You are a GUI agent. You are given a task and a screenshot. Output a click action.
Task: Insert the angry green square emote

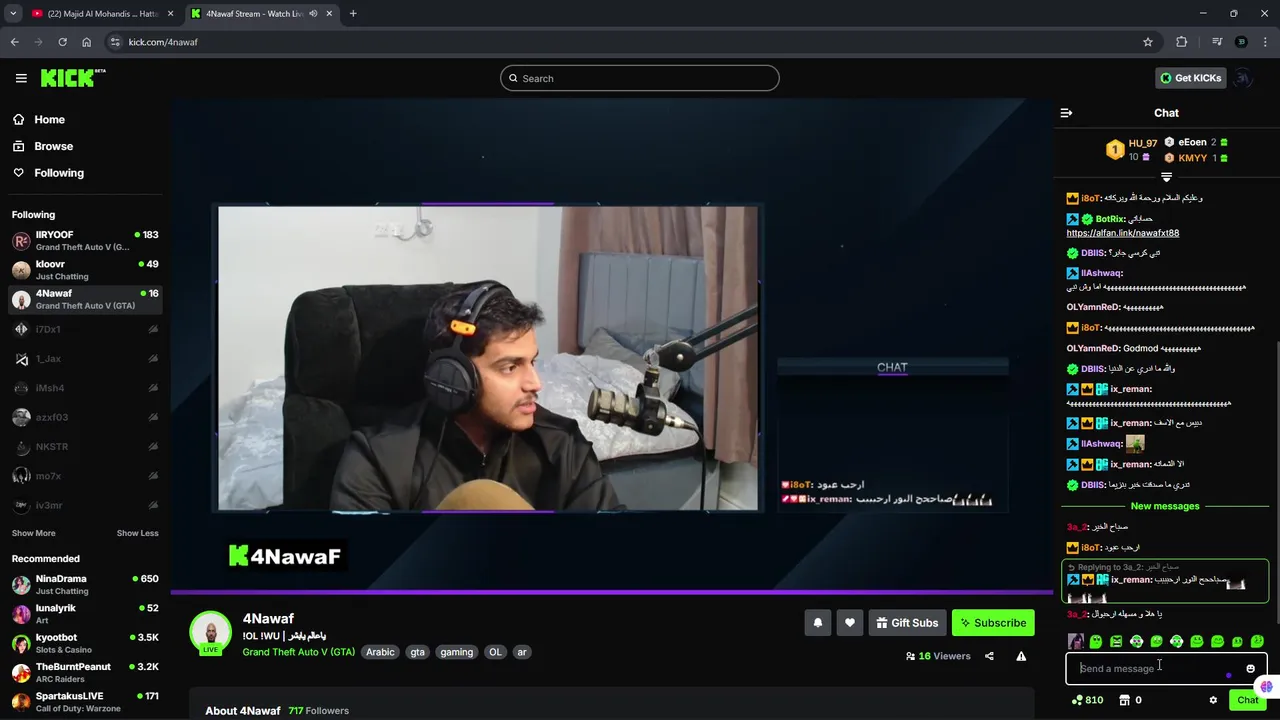tap(1116, 642)
